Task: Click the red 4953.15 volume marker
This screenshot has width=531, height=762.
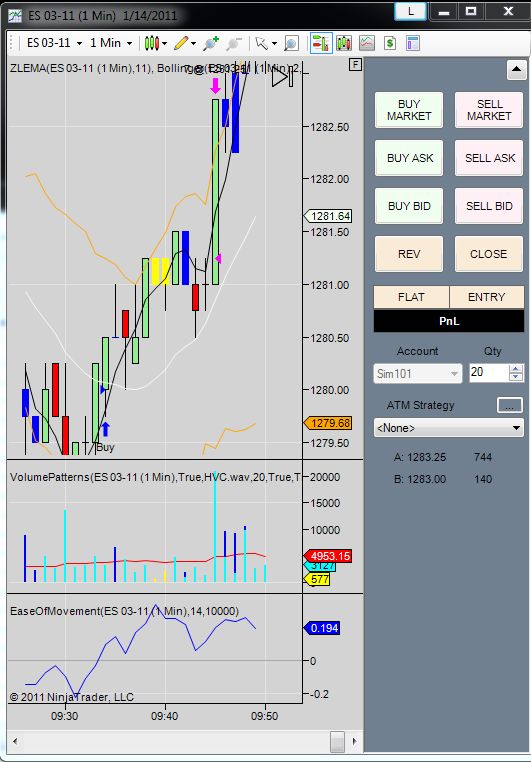Action: point(328,556)
